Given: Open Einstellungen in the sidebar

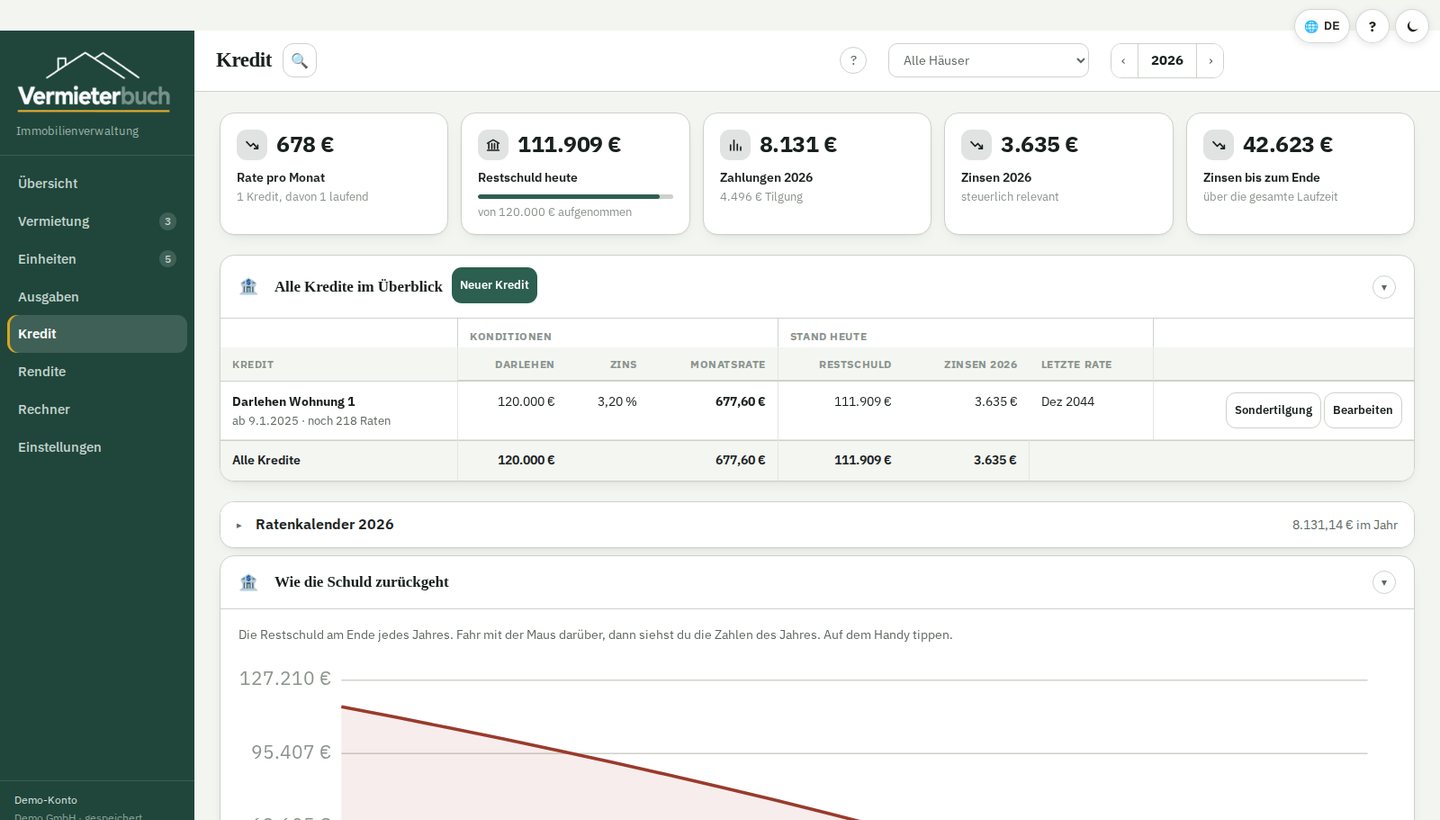Looking at the screenshot, I should coord(97,447).
